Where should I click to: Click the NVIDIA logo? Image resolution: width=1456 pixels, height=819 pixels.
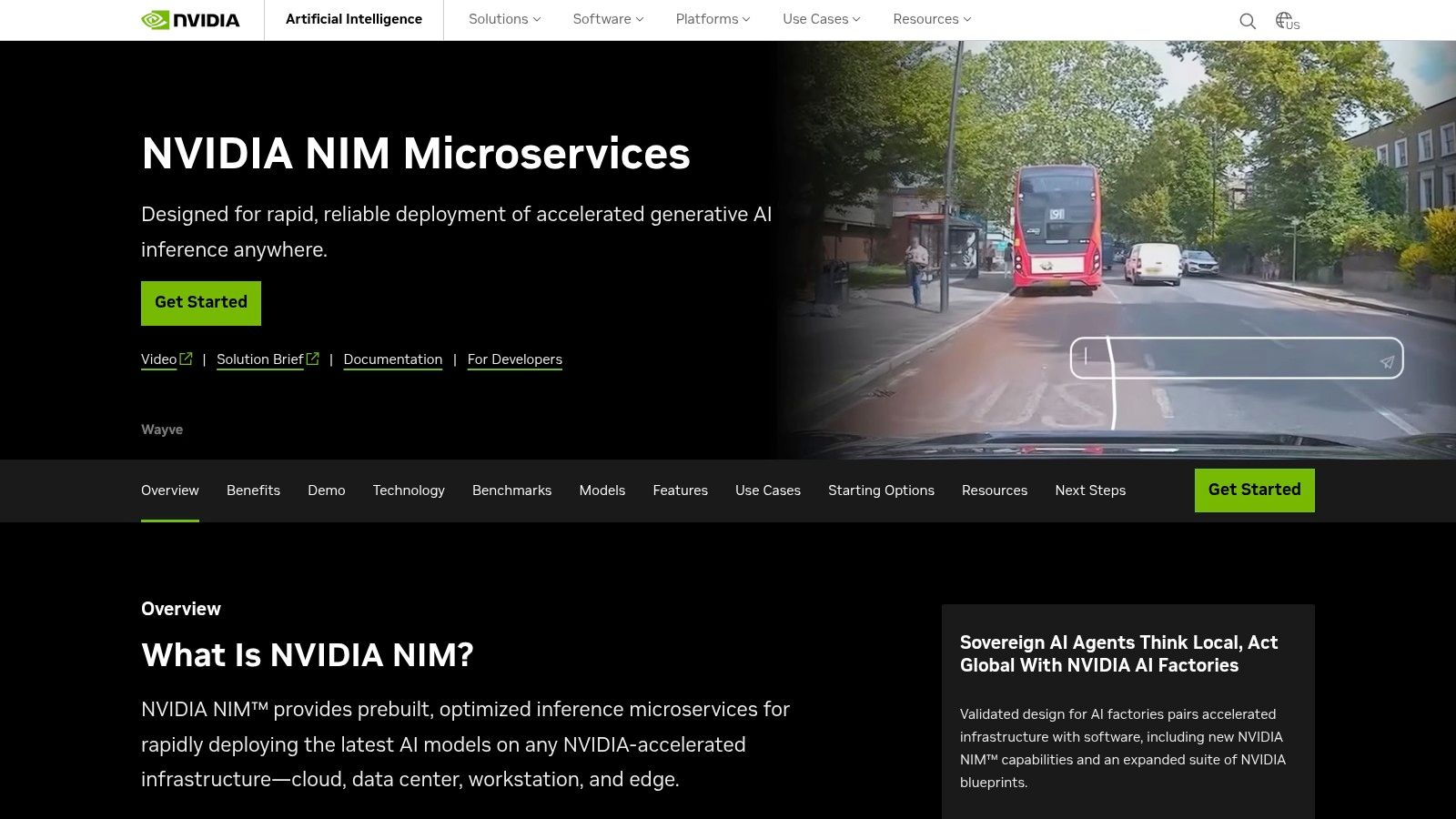pos(190,19)
